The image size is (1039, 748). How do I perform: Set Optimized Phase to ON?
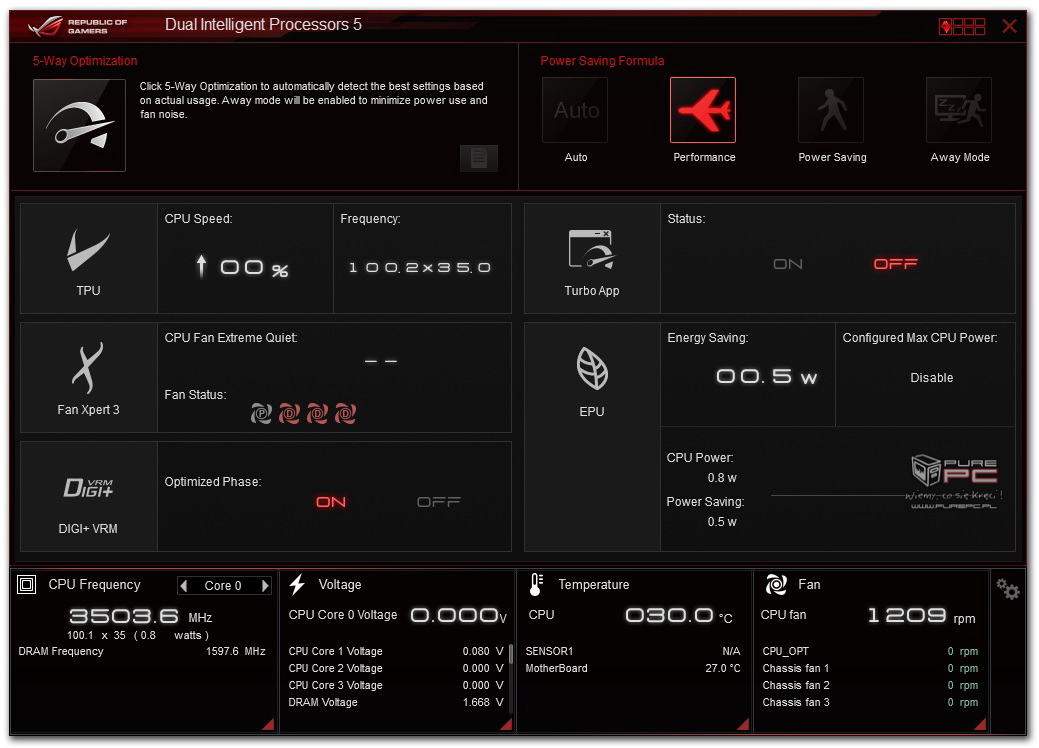tap(331, 502)
